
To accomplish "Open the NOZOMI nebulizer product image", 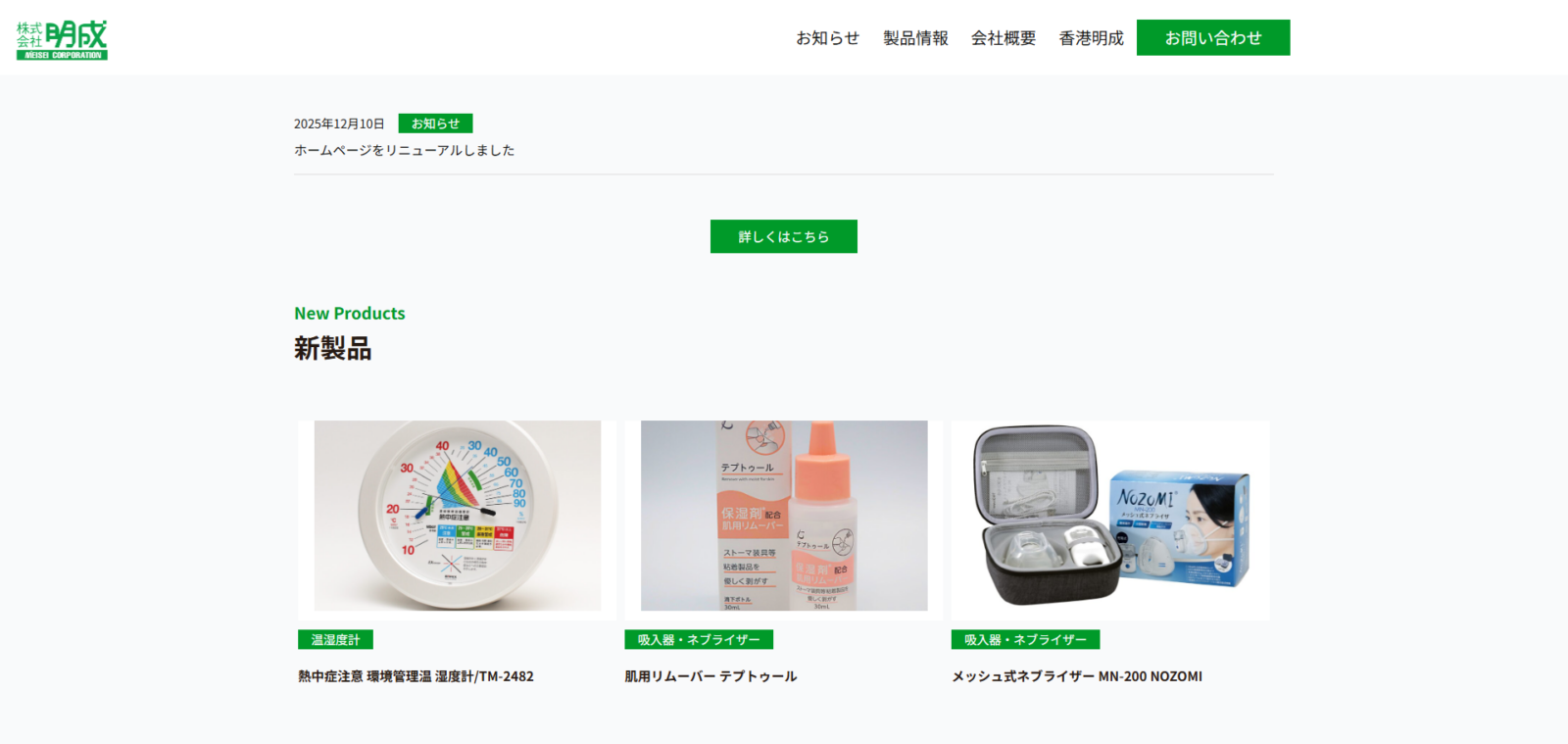I will click(1110, 516).
